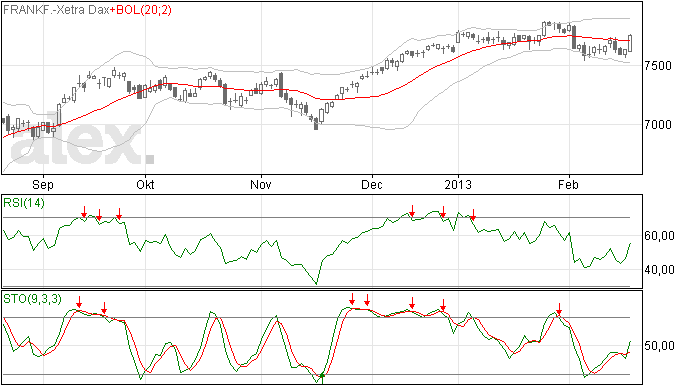Screen dimensions: 690x387
Task: Select the Sep month label
Action: pyautogui.click(x=43, y=184)
